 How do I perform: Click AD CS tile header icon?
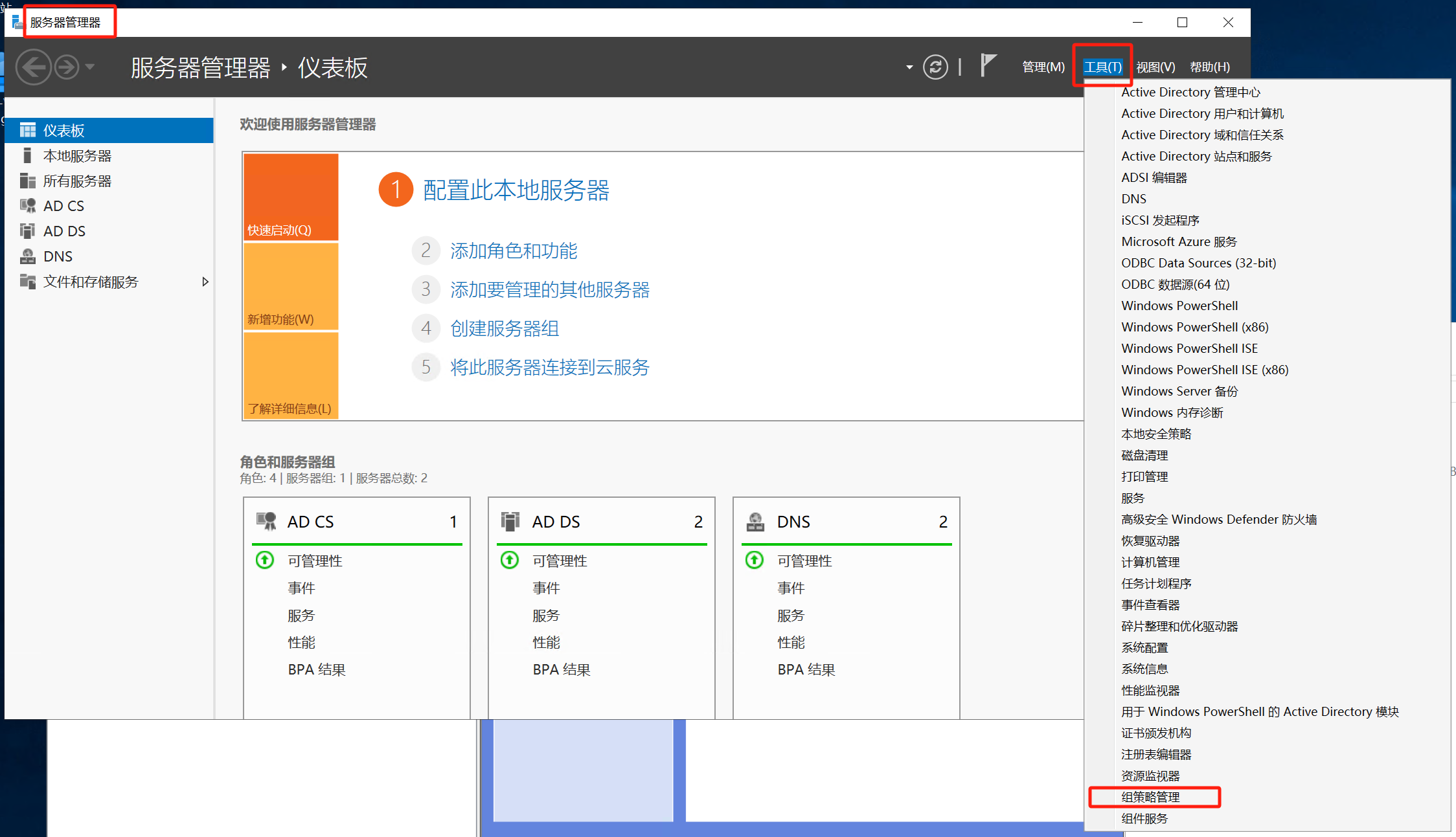(266, 521)
